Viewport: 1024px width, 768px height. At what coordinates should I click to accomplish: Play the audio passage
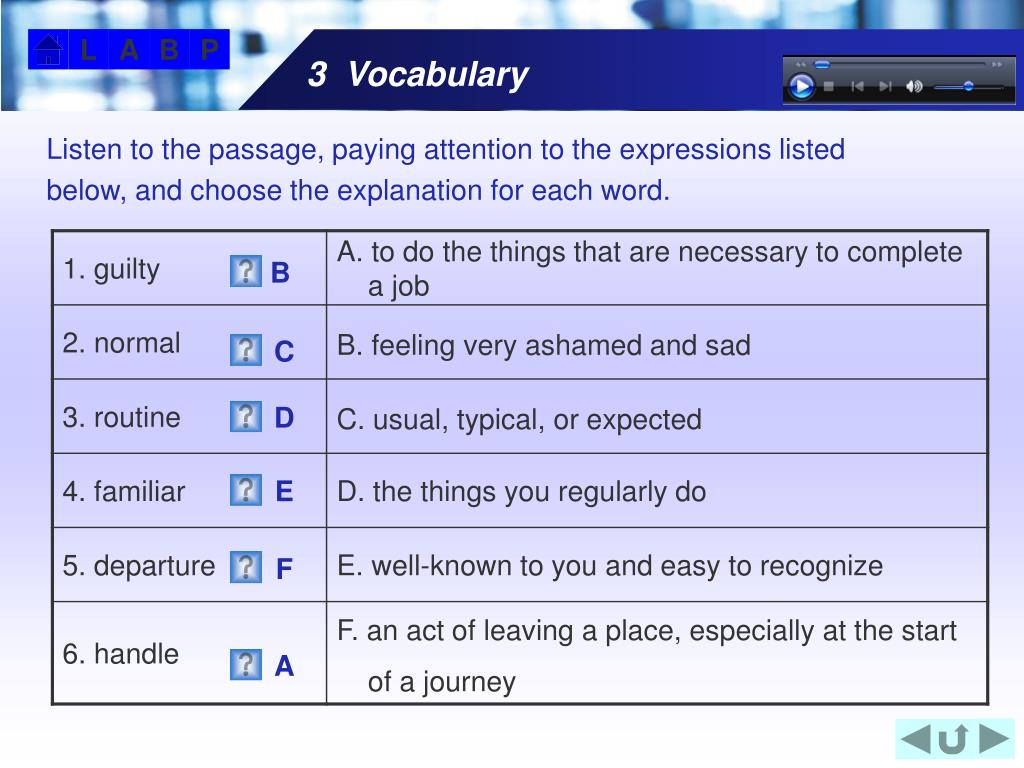(x=801, y=86)
